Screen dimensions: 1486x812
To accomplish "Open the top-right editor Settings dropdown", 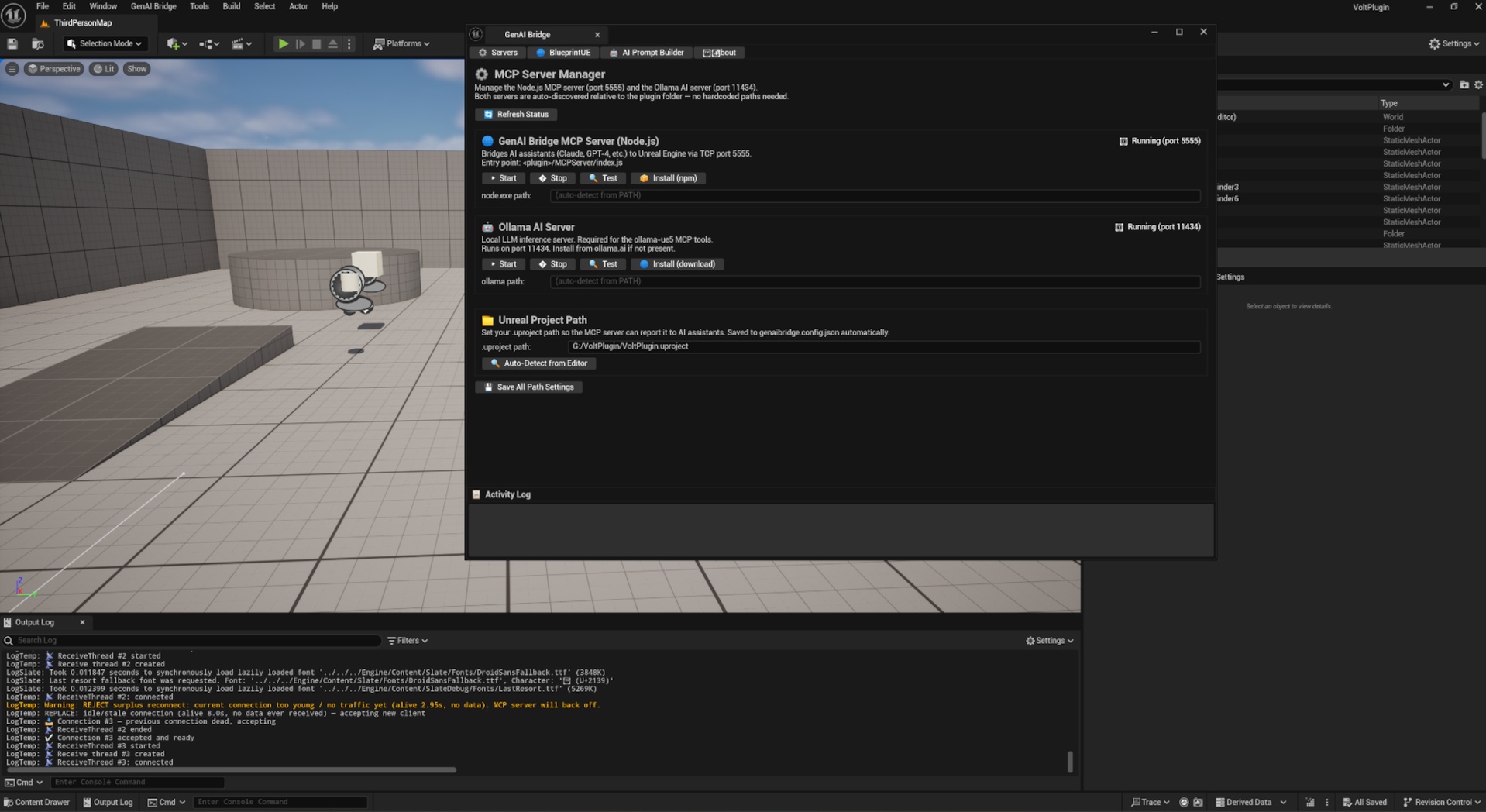I will 1454,44.
